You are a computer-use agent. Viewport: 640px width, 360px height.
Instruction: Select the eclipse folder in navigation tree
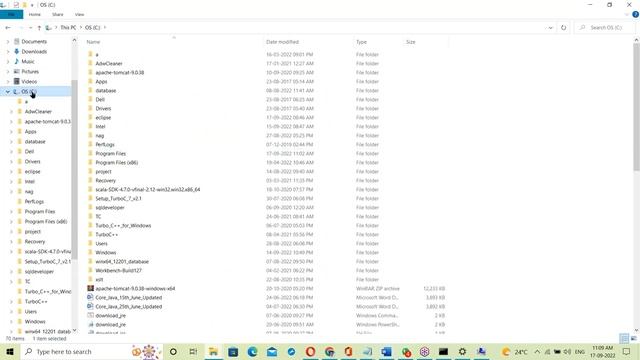(32, 171)
